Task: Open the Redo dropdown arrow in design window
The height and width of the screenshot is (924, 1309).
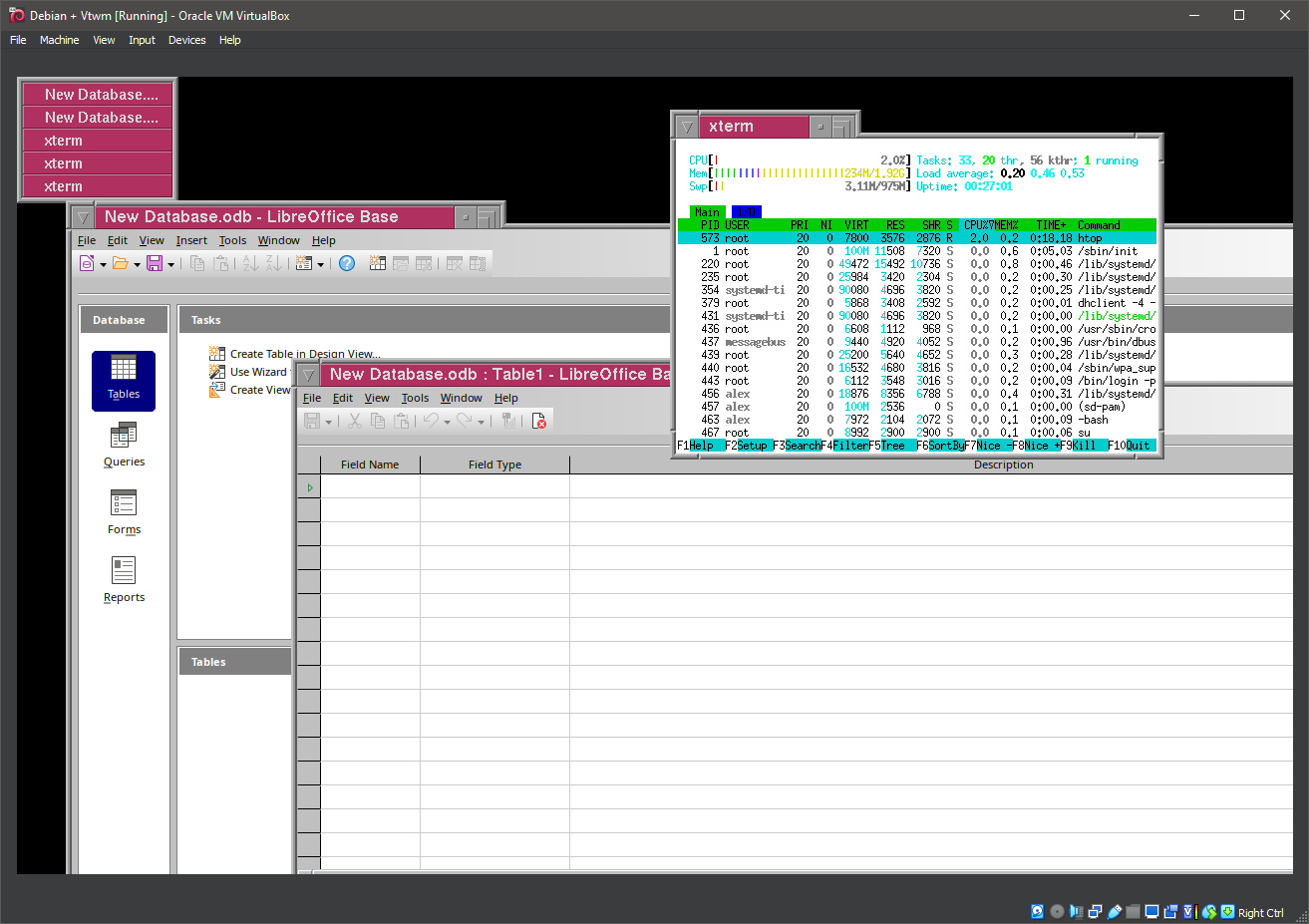Action: [482, 421]
